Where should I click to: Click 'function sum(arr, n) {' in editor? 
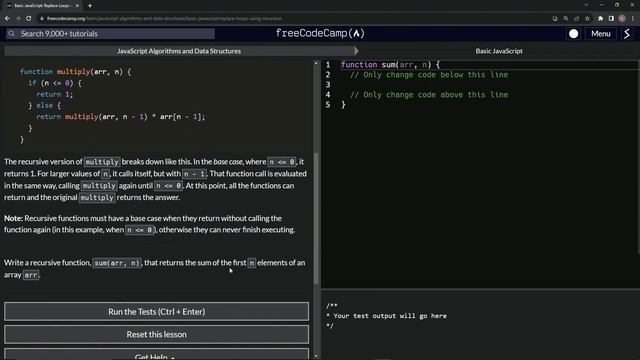pyautogui.click(x=390, y=64)
